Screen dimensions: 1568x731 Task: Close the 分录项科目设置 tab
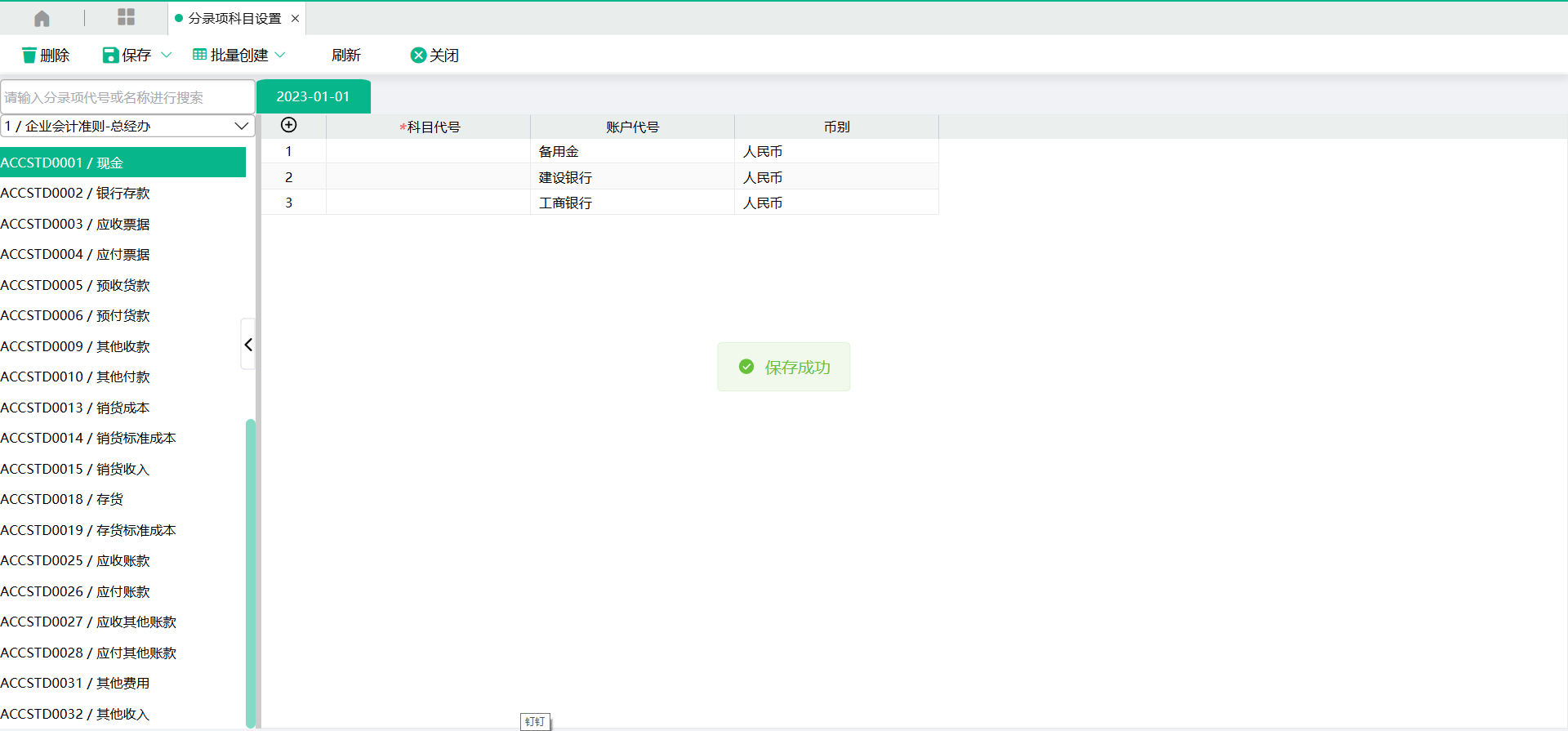coord(296,18)
